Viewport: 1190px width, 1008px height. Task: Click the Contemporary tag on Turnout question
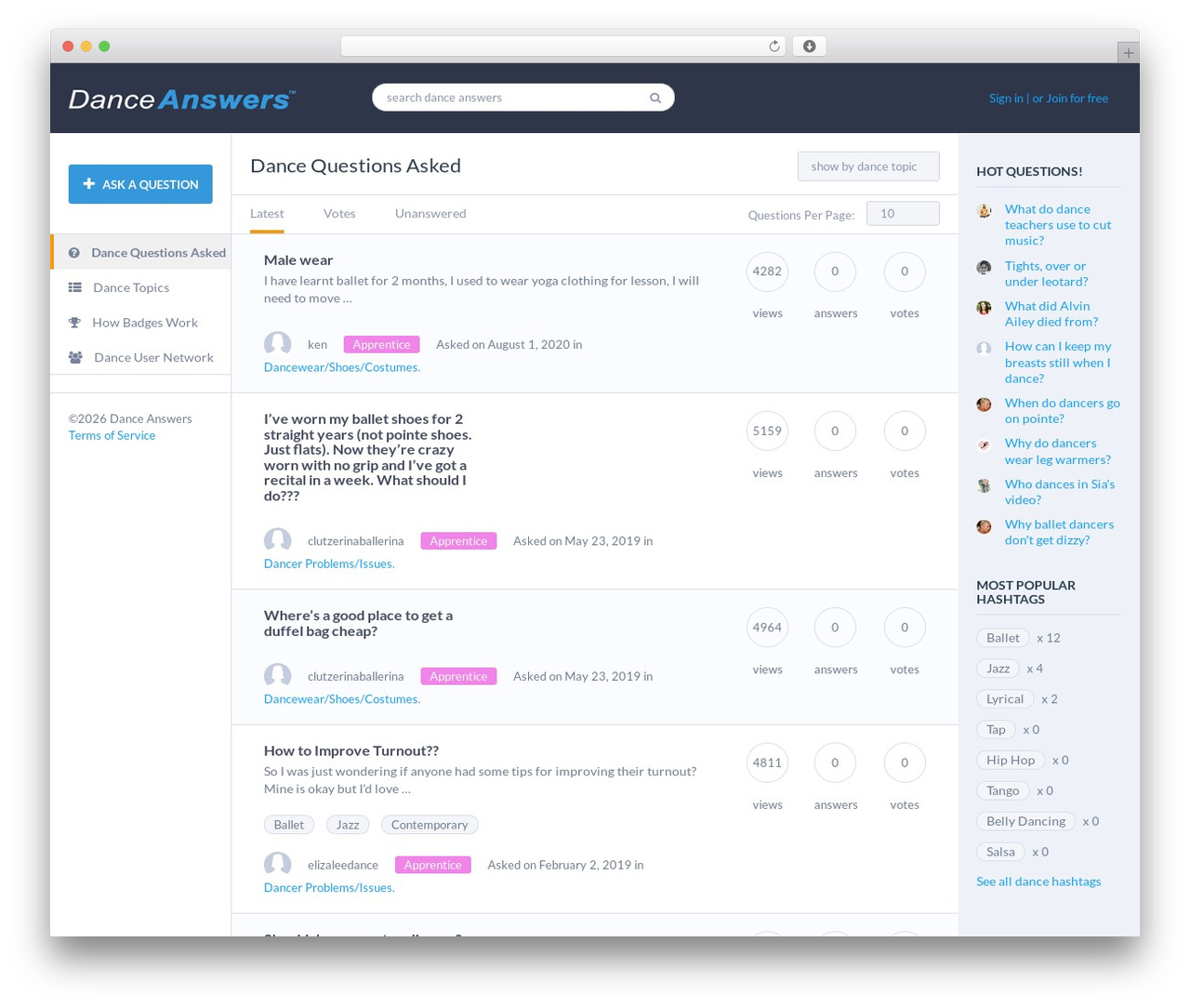[430, 825]
